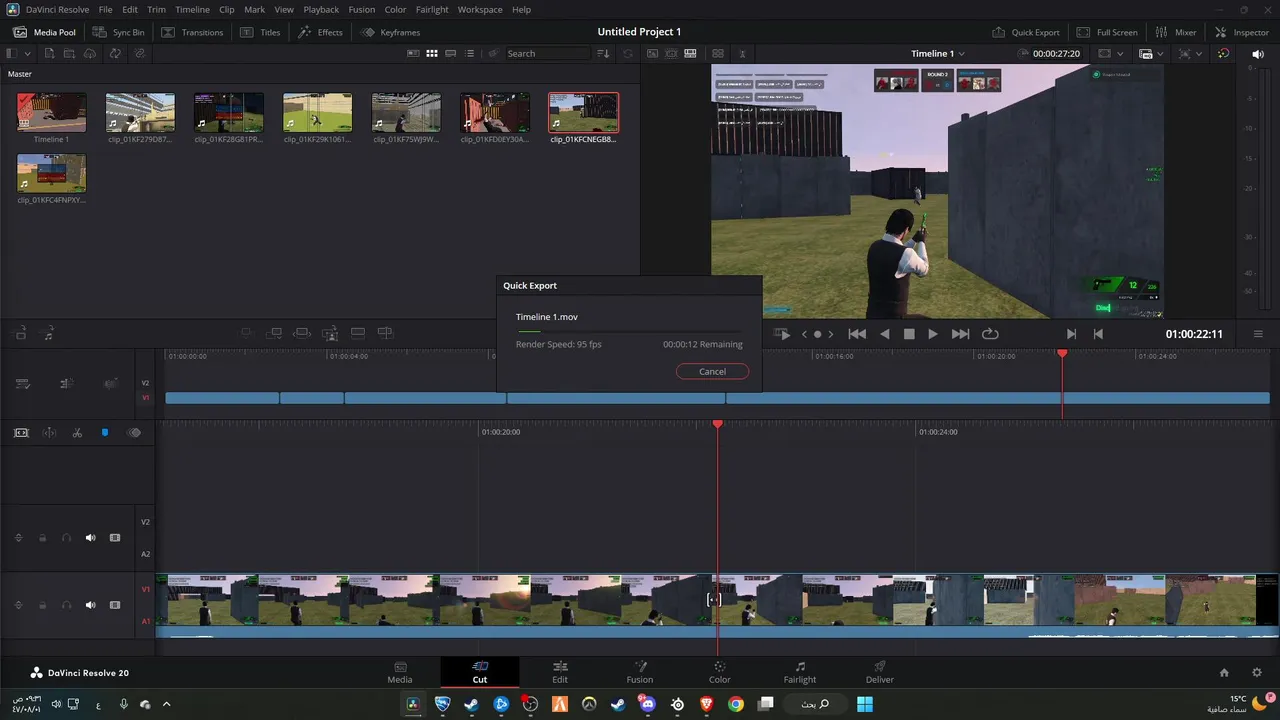Toggle loop playback
The height and width of the screenshot is (720, 1280).
(x=990, y=334)
